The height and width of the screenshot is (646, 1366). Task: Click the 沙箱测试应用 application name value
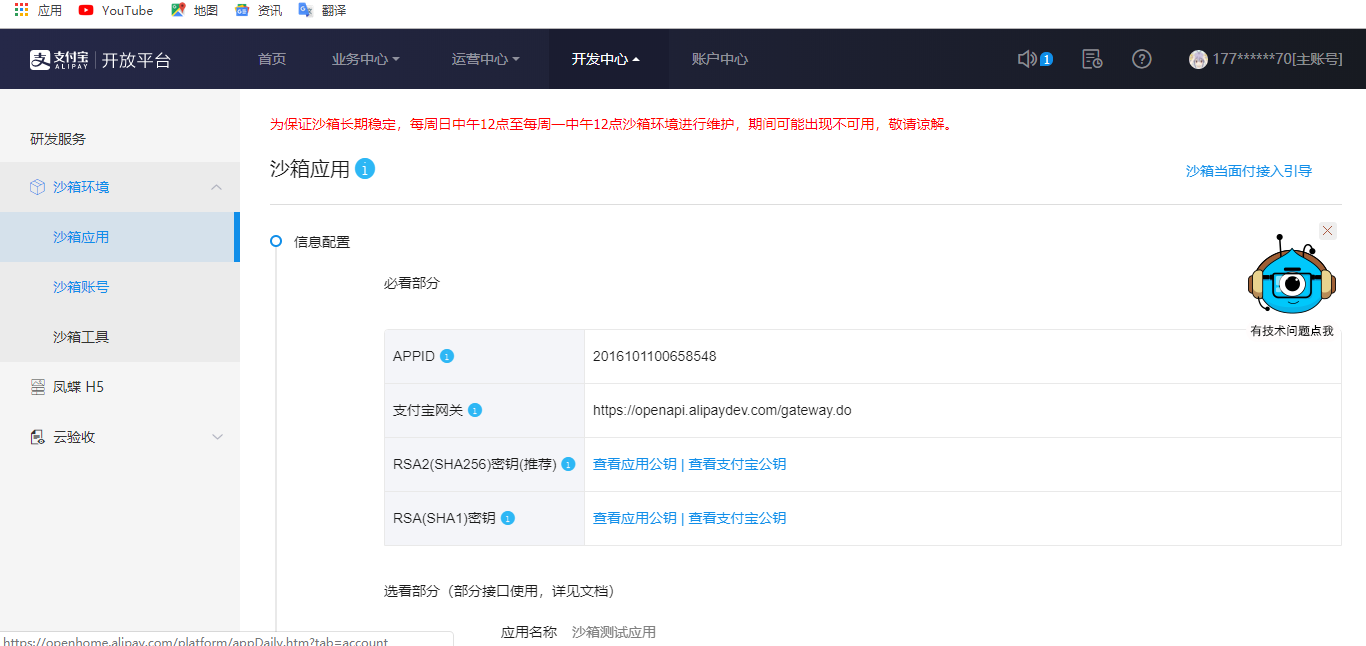pyautogui.click(x=614, y=632)
